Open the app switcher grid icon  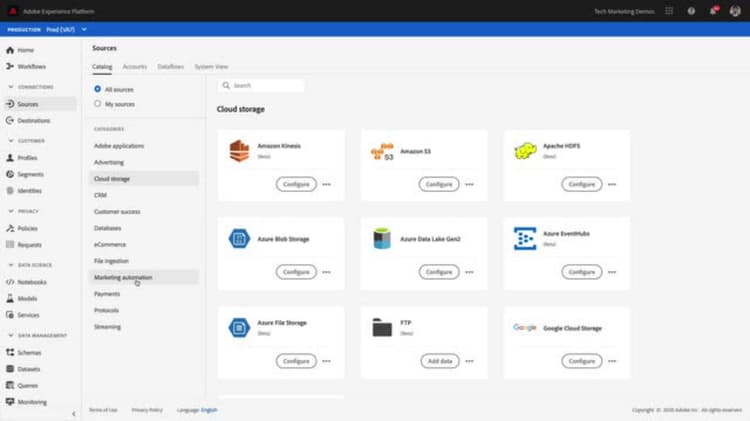point(669,11)
